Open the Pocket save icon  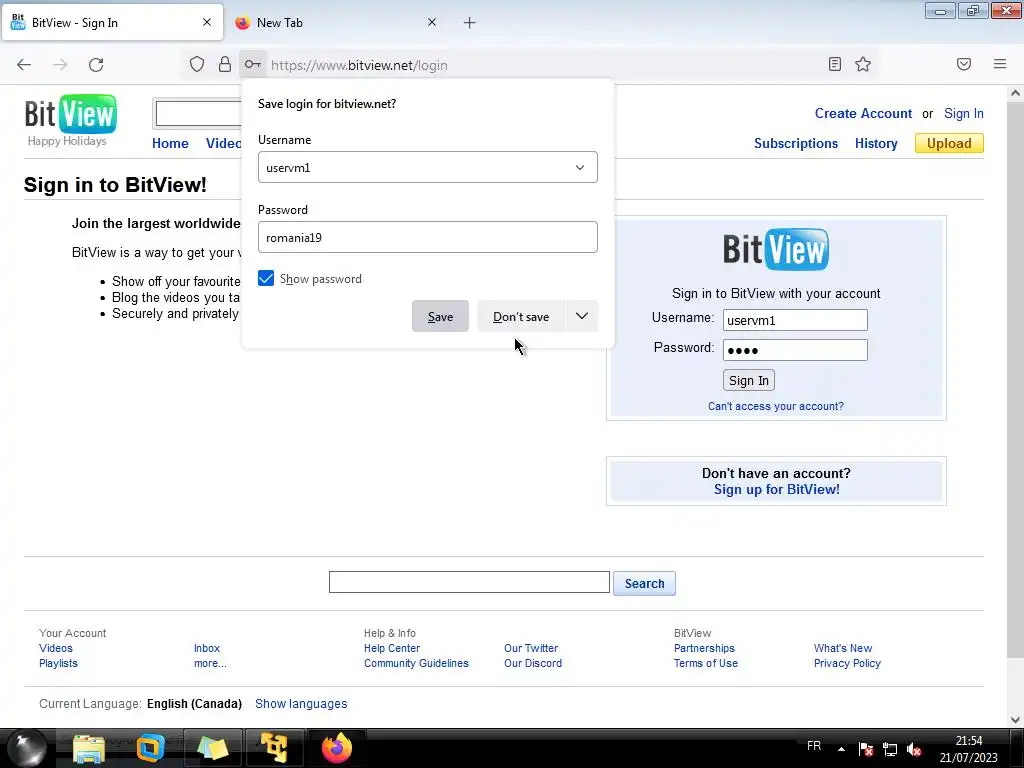pos(964,64)
